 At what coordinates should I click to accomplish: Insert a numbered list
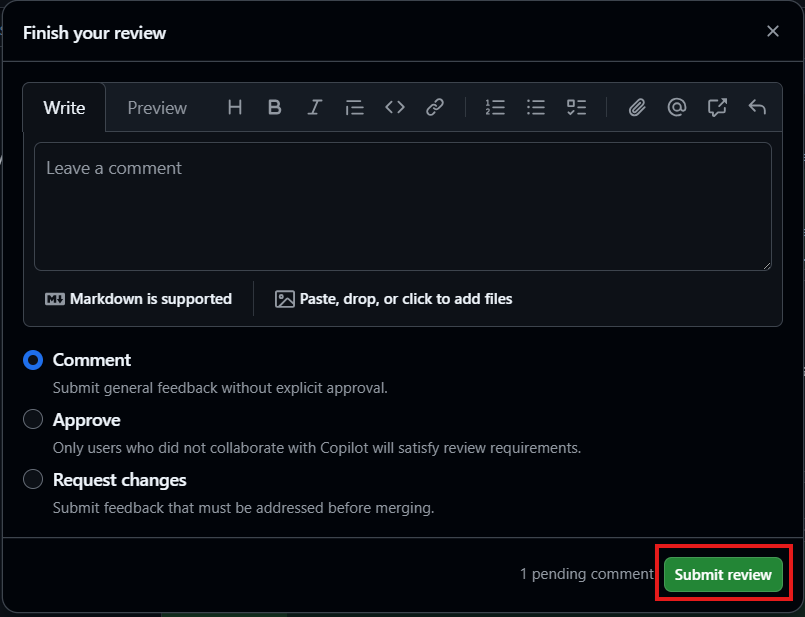tap(495, 108)
